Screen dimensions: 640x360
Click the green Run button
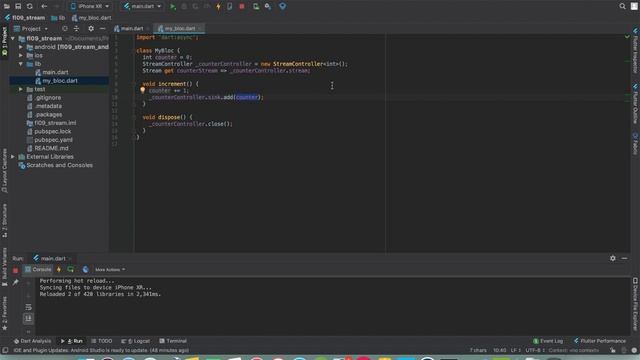tap(173, 7)
